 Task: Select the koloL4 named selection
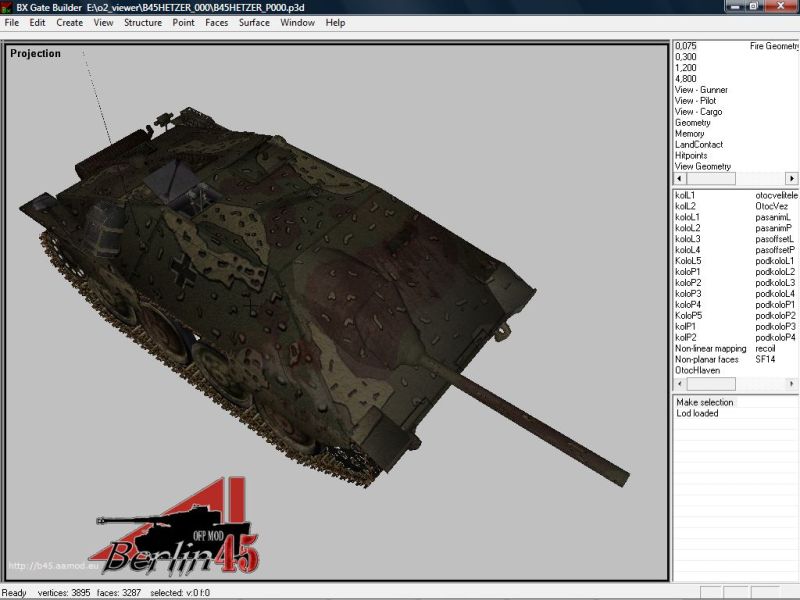[688, 250]
